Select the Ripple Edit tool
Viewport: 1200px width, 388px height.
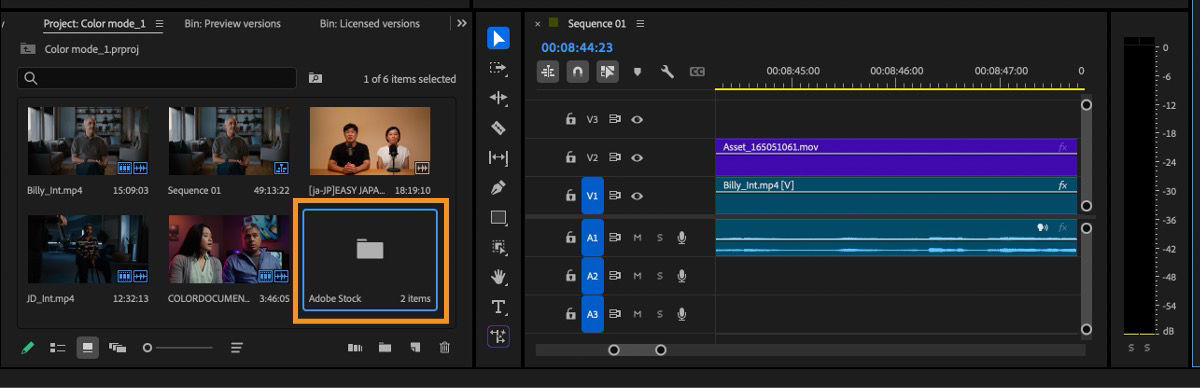click(x=498, y=98)
